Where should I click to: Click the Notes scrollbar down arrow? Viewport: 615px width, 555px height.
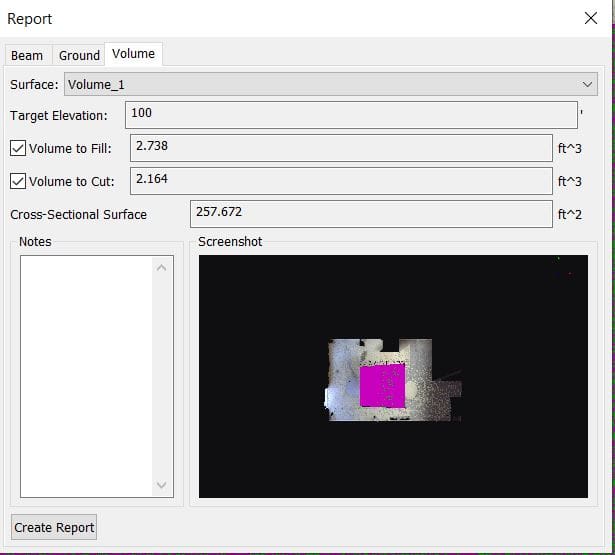162,485
